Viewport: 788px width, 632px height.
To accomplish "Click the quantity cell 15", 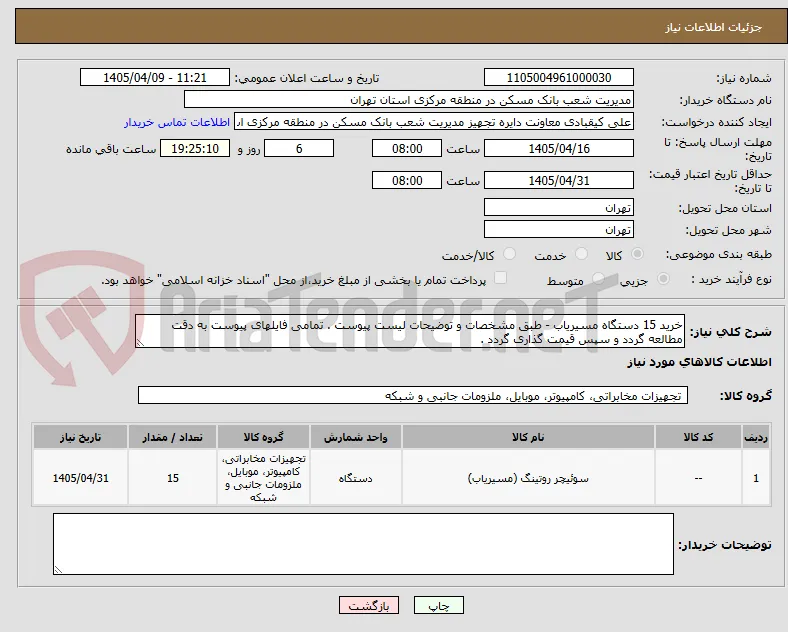I will pos(172,478).
